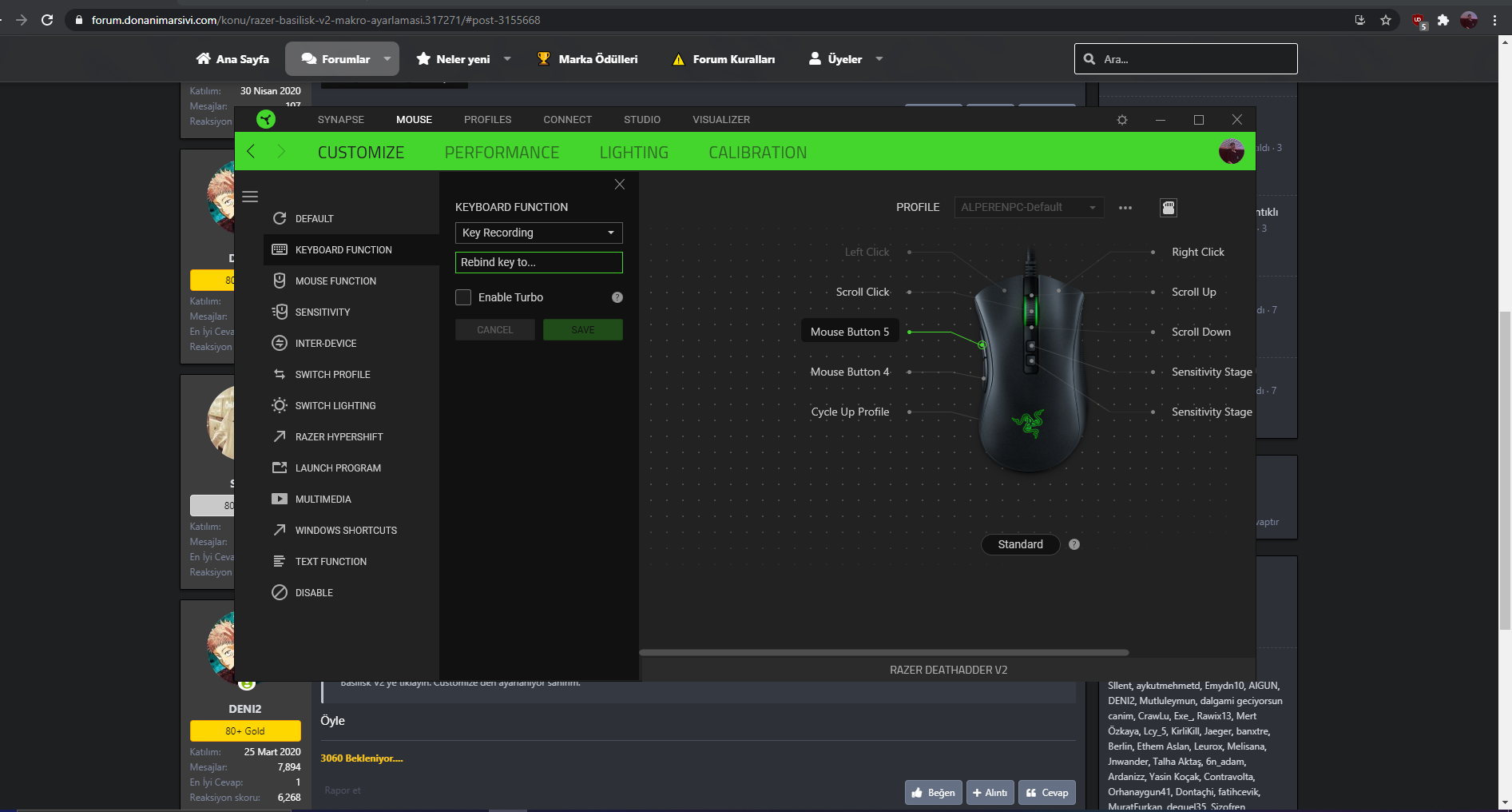Open the Ana Sayfa forum link

(232, 59)
